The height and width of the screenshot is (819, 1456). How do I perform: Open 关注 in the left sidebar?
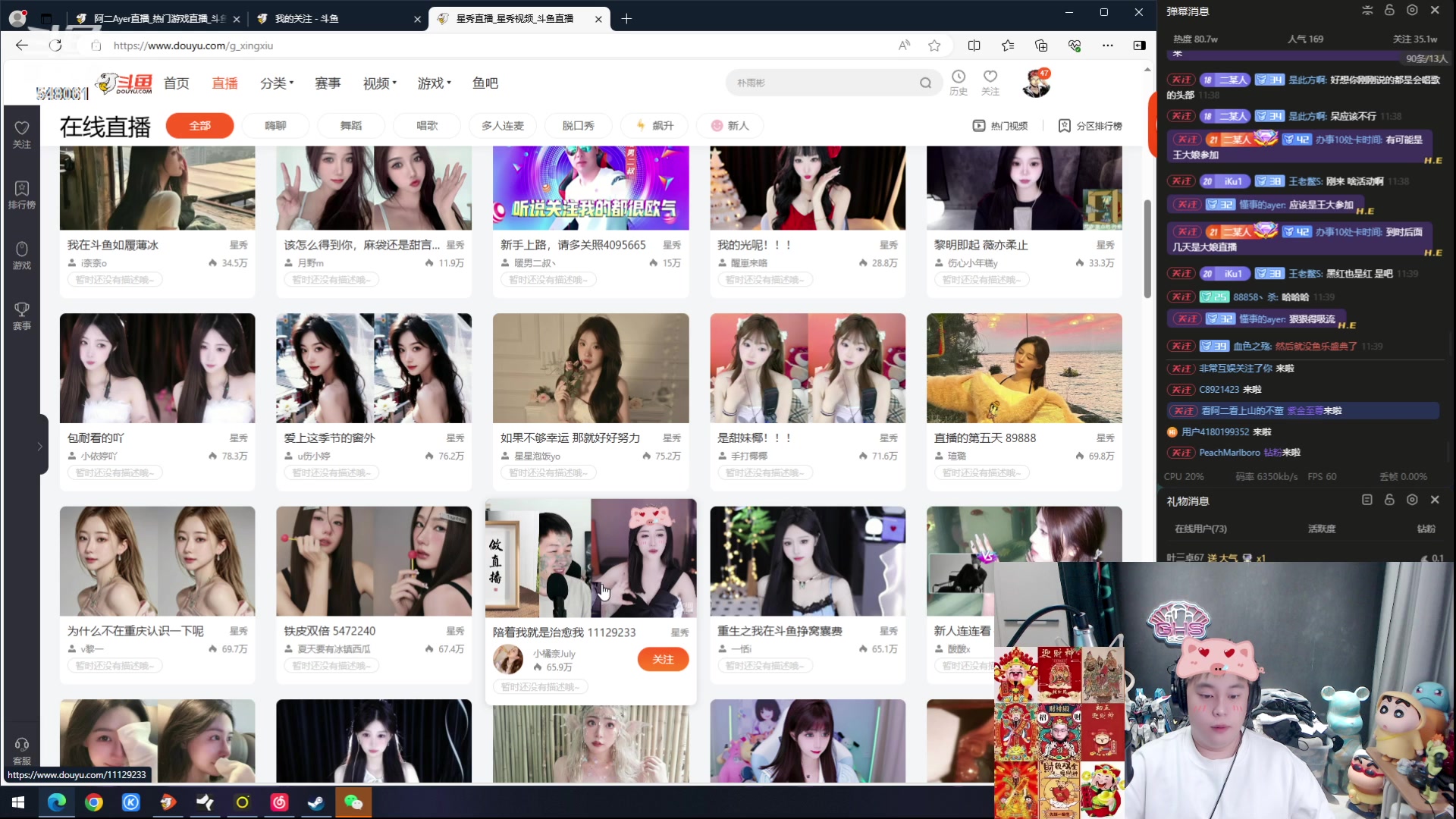click(x=22, y=135)
